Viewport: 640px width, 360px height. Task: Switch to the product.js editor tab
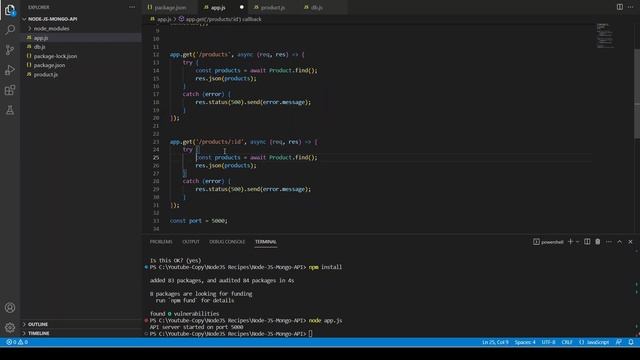[x=273, y=7]
